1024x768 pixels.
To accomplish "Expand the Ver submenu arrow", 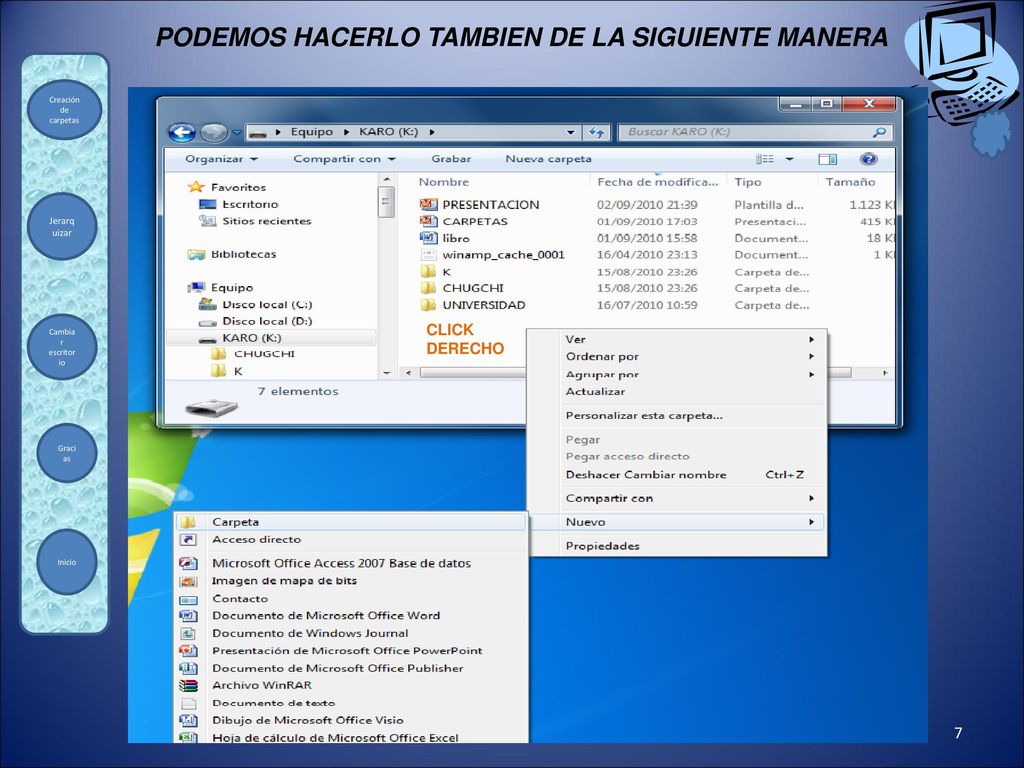I will pos(812,339).
